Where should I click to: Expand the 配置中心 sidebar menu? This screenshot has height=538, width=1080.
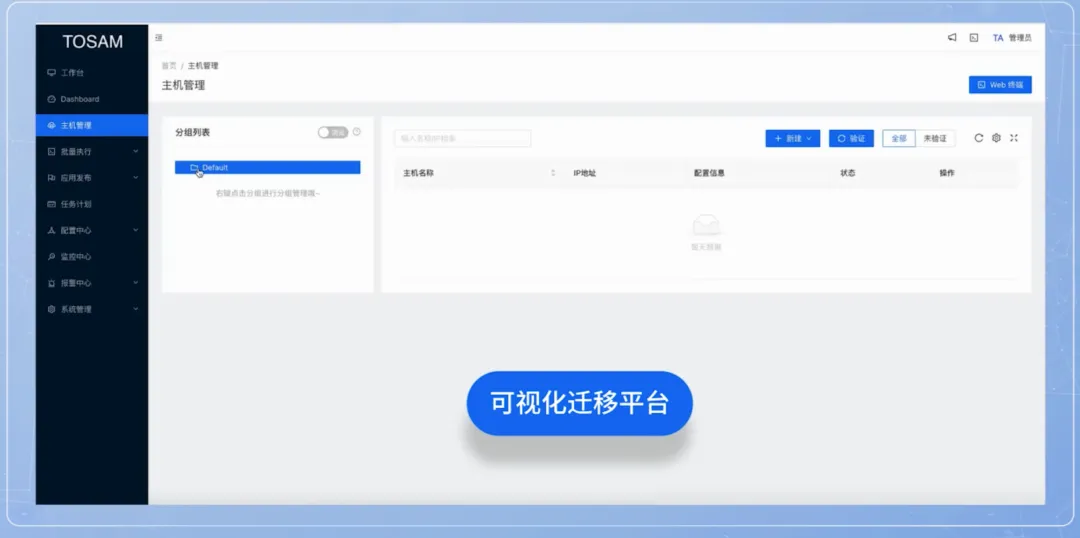click(92, 230)
